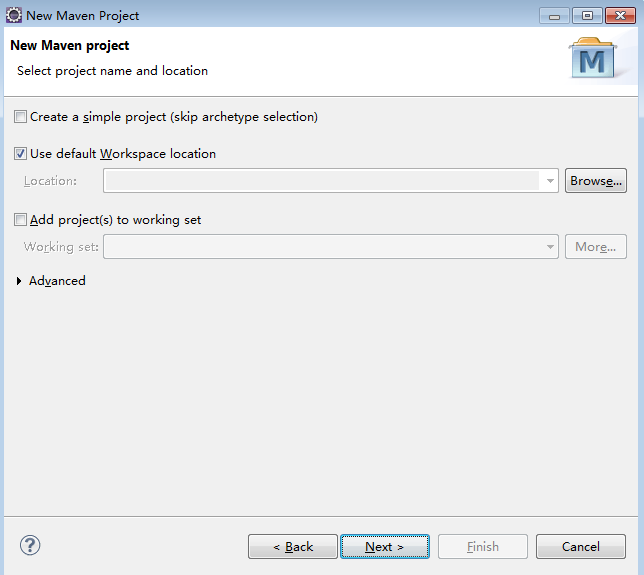The image size is (644, 575).
Task: Enable Create a simple project checkbox
Action: pyautogui.click(x=20, y=117)
